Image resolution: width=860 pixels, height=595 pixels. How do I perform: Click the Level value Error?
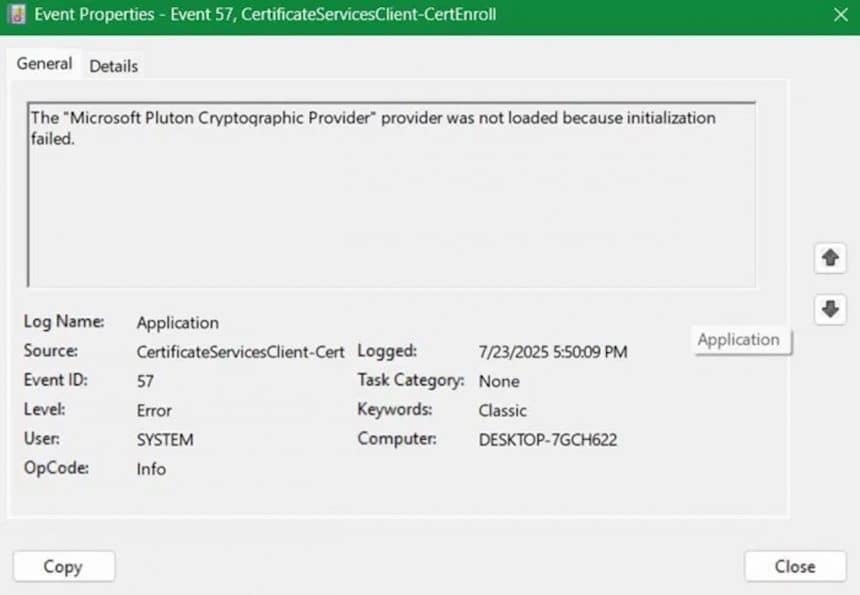(x=154, y=411)
